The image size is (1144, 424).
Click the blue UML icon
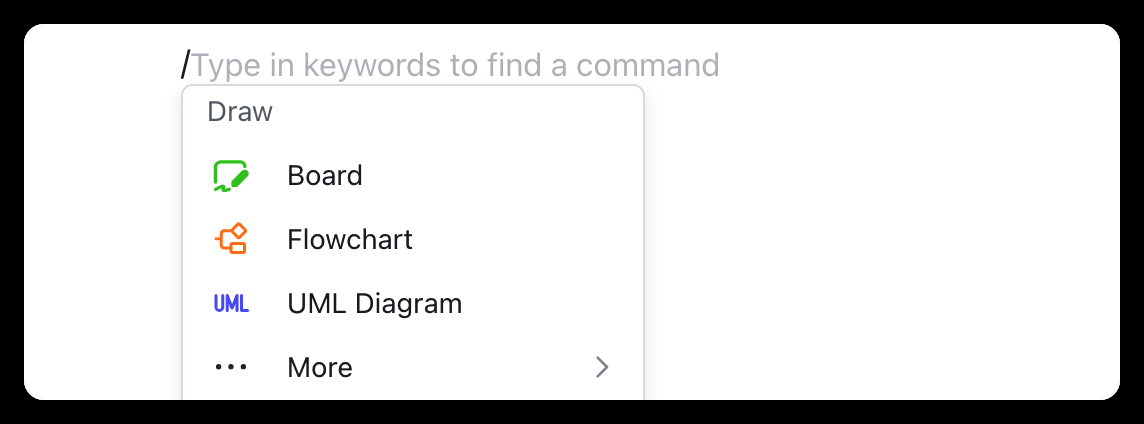pos(231,304)
